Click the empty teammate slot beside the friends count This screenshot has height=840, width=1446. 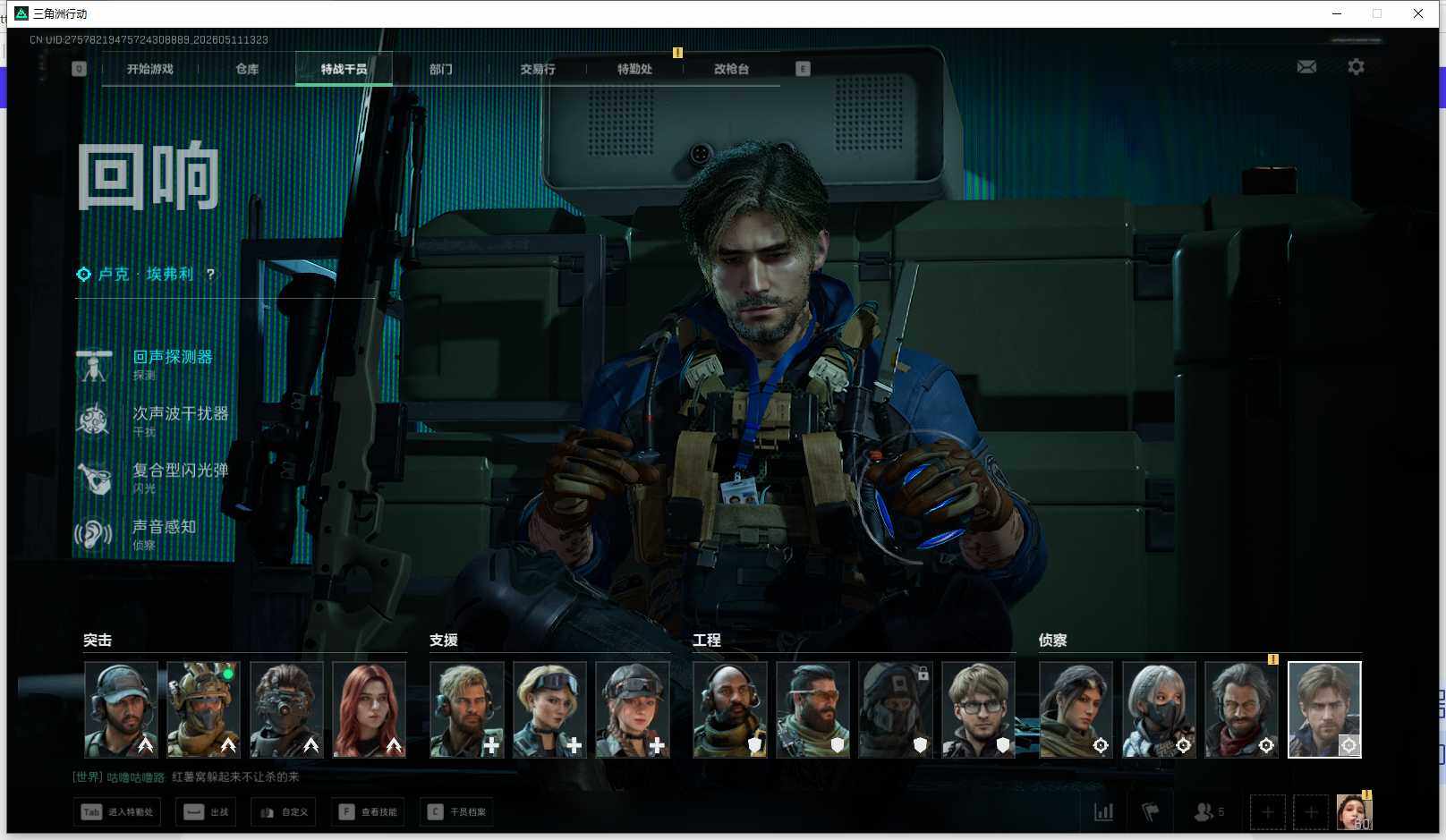pyautogui.click(x=1267, y=812)
